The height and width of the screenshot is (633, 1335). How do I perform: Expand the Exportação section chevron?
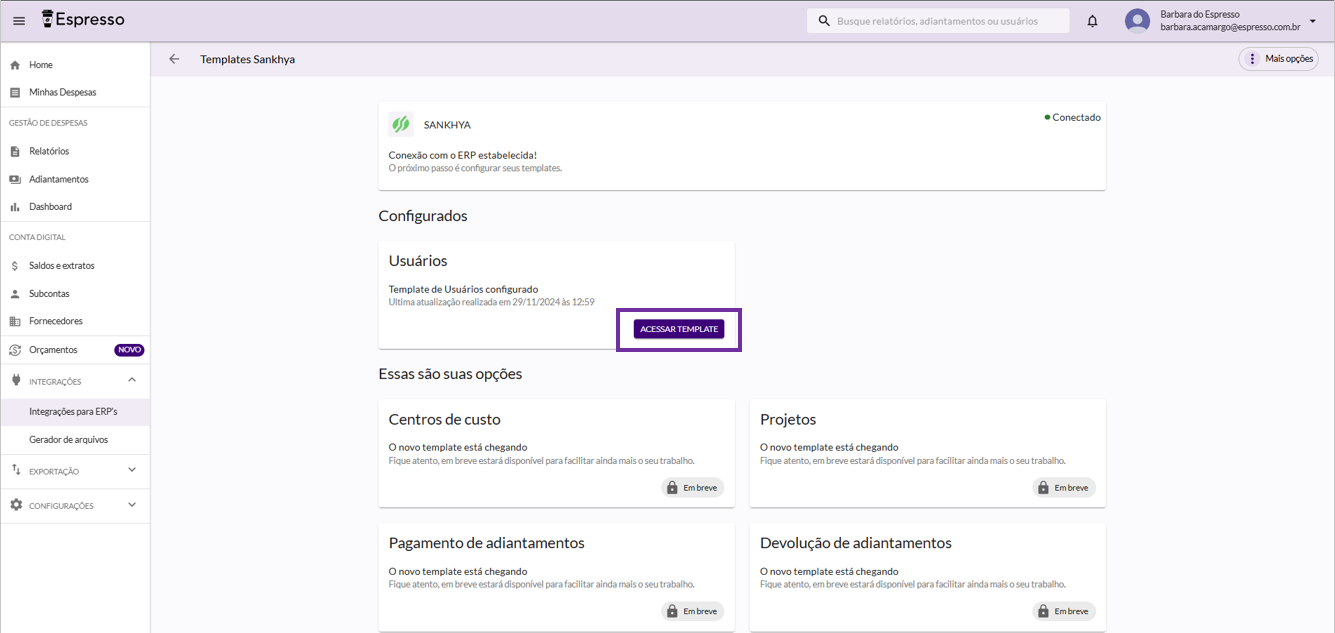coord(132,470)
